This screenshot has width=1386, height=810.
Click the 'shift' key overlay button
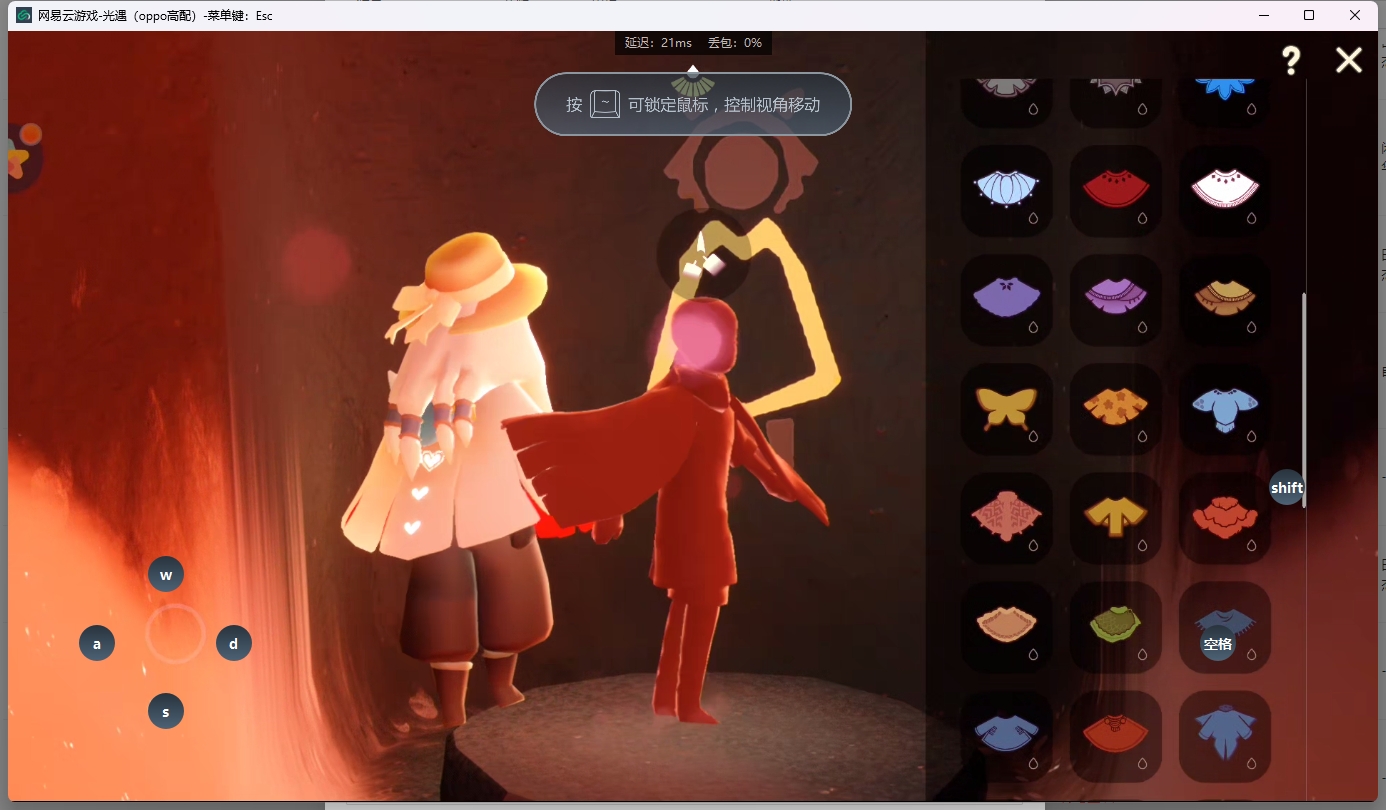coord(1287,487)
